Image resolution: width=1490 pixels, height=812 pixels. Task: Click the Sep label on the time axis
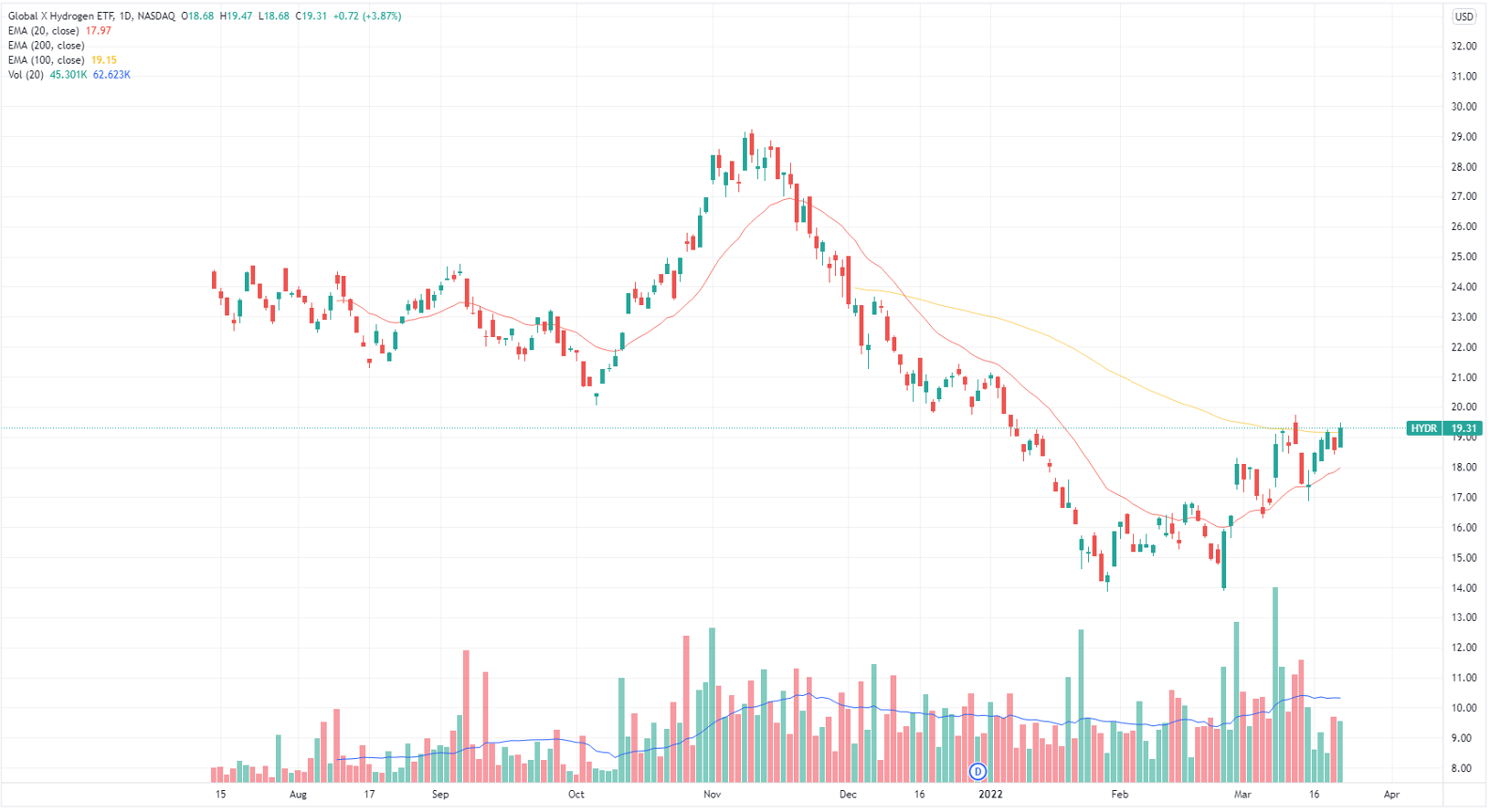(x=440, y=795)
